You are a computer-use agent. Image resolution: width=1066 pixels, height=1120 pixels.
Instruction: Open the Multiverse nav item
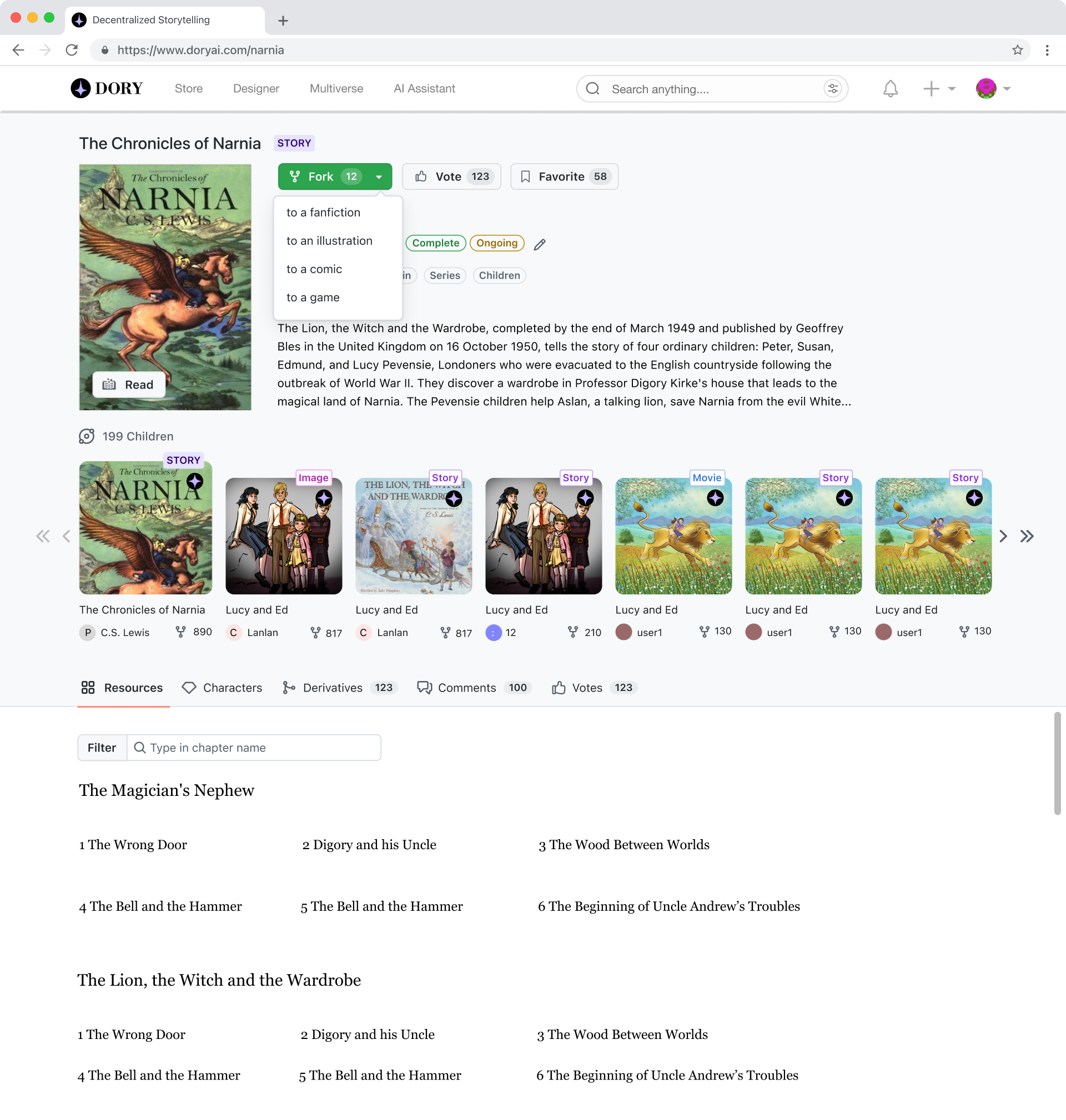336,89
